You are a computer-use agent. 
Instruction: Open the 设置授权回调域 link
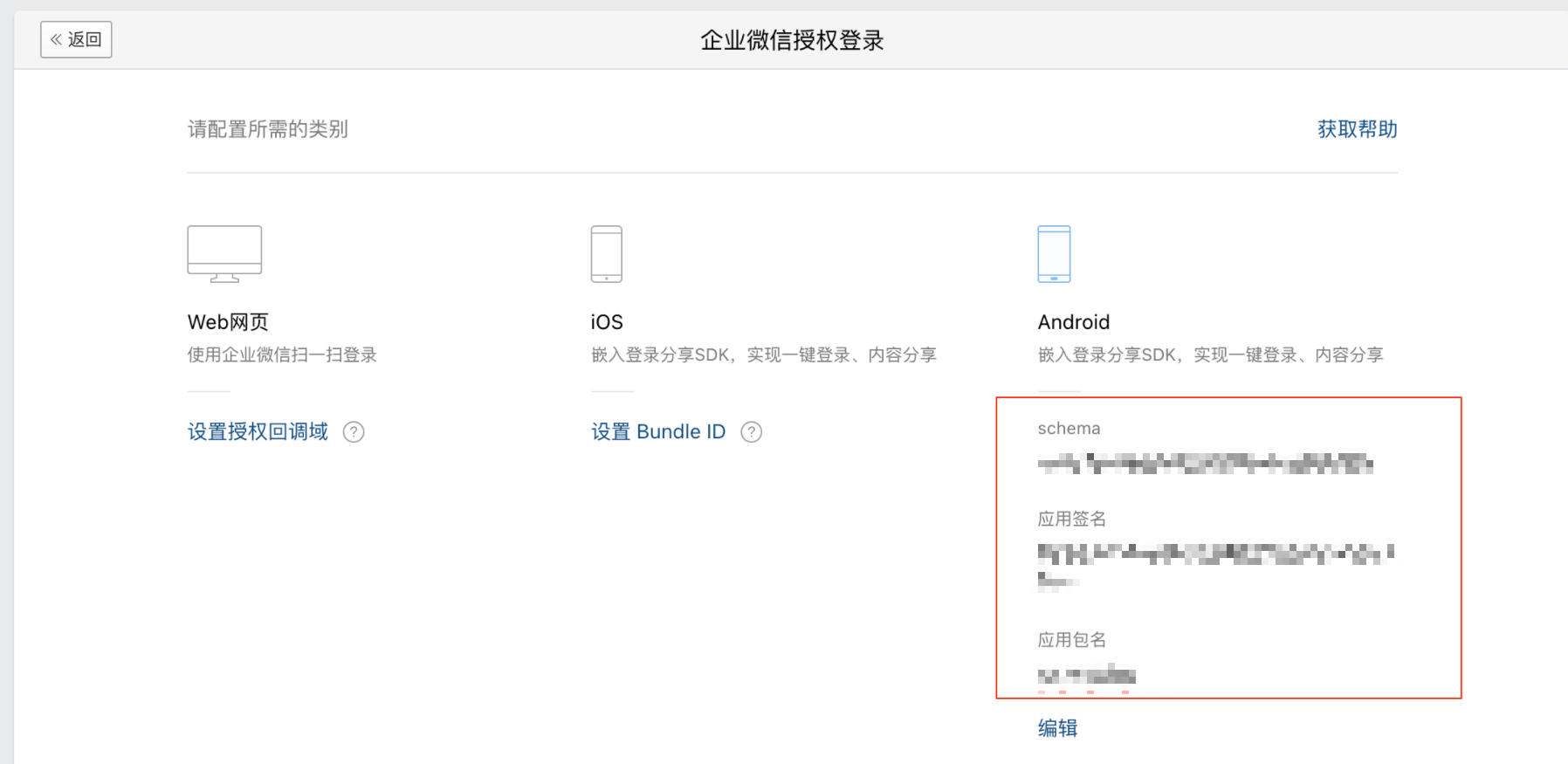[258, 431]
